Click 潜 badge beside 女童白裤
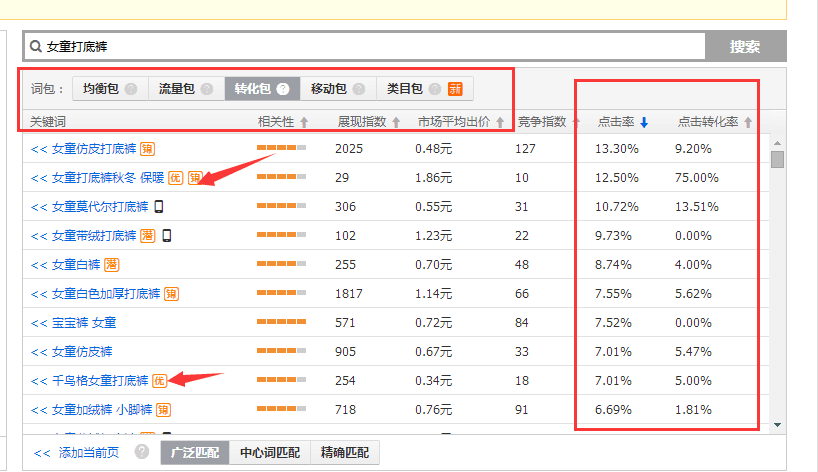Screen dimensions: 818x472 pyautogui.click(x=112, y=265)
